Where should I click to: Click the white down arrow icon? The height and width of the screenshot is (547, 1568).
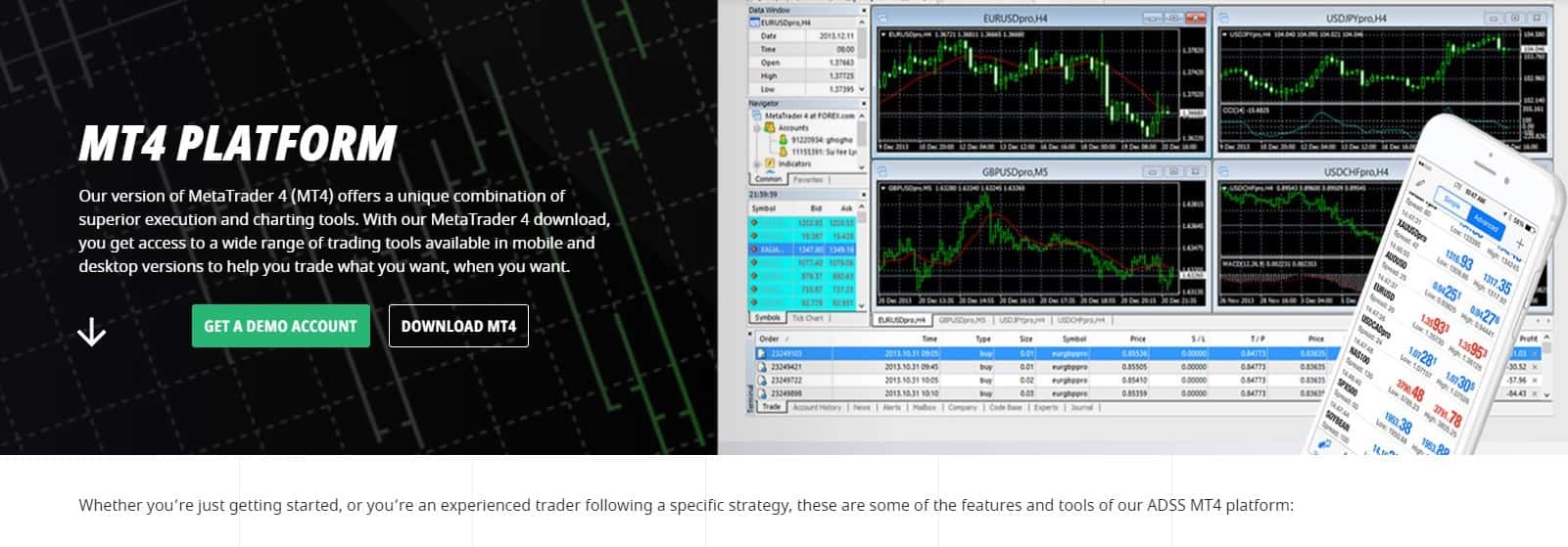pyautogui.click(x=91, y=332)
